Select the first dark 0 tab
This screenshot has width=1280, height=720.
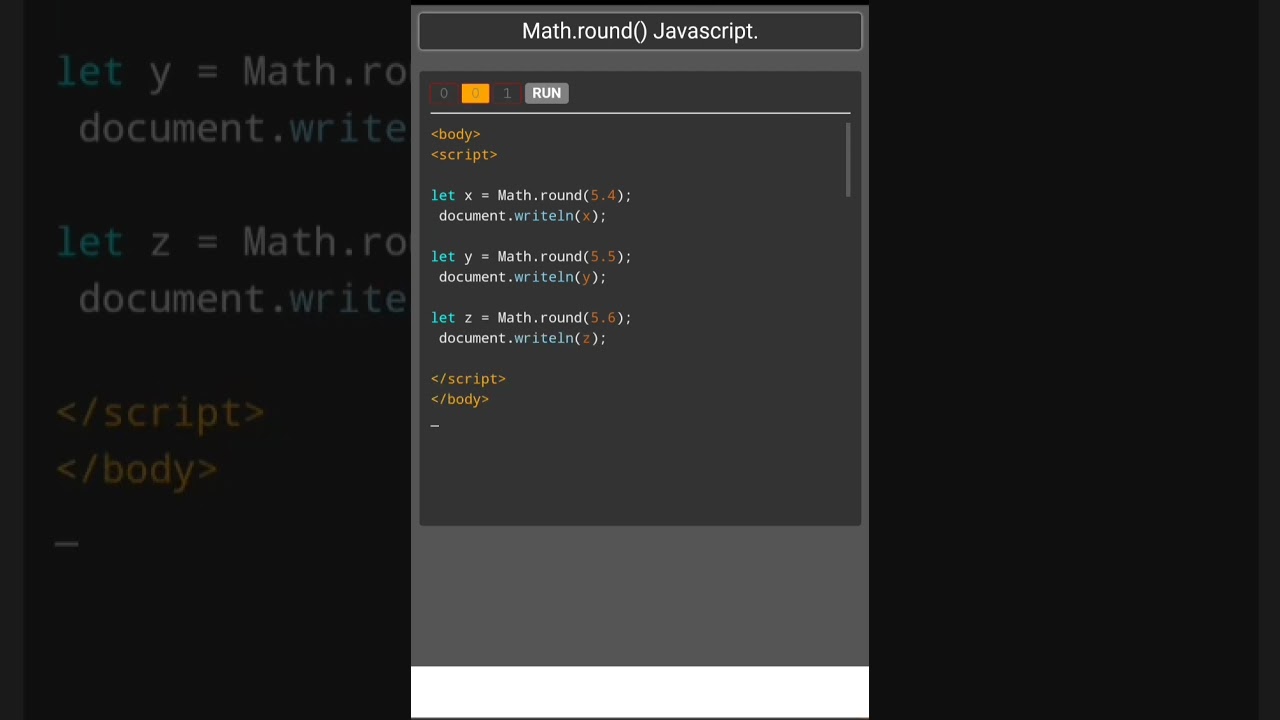click(444, 93)
